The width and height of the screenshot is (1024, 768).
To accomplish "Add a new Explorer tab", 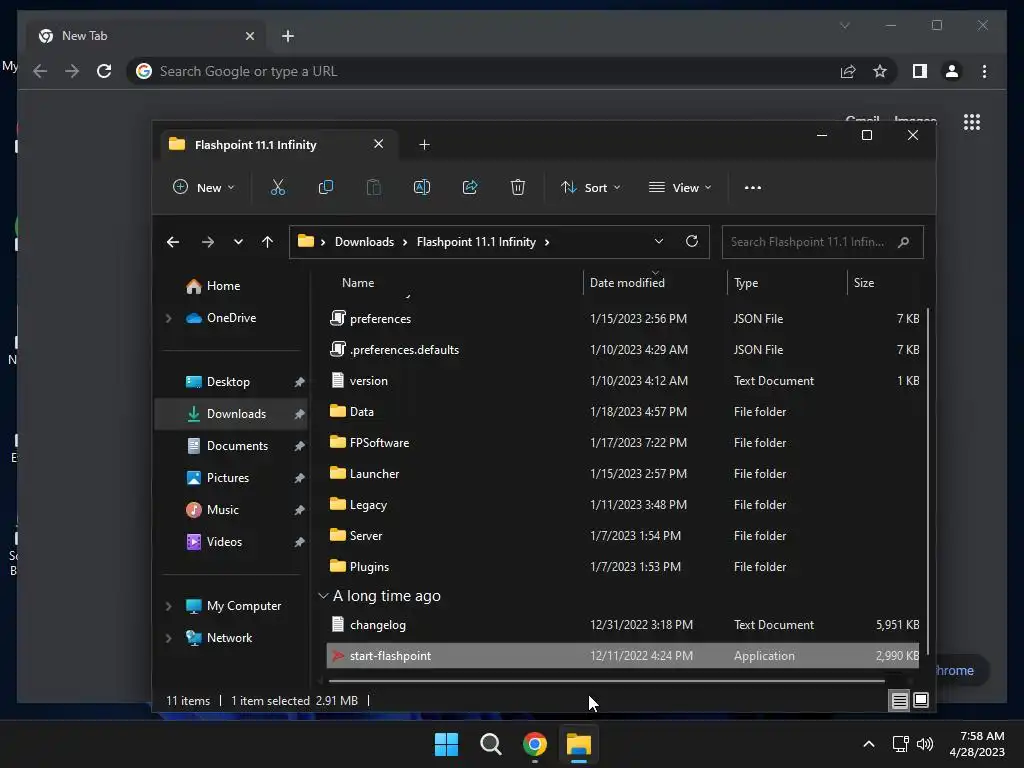I will [424, 144].
